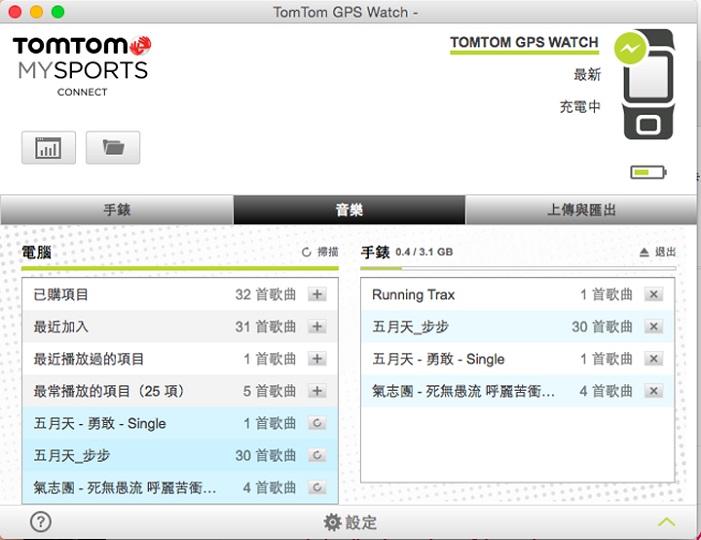Click the 30 首歌曲 count in watch list
This screenshot has width=701, height=540.
[x=602, y=326]
